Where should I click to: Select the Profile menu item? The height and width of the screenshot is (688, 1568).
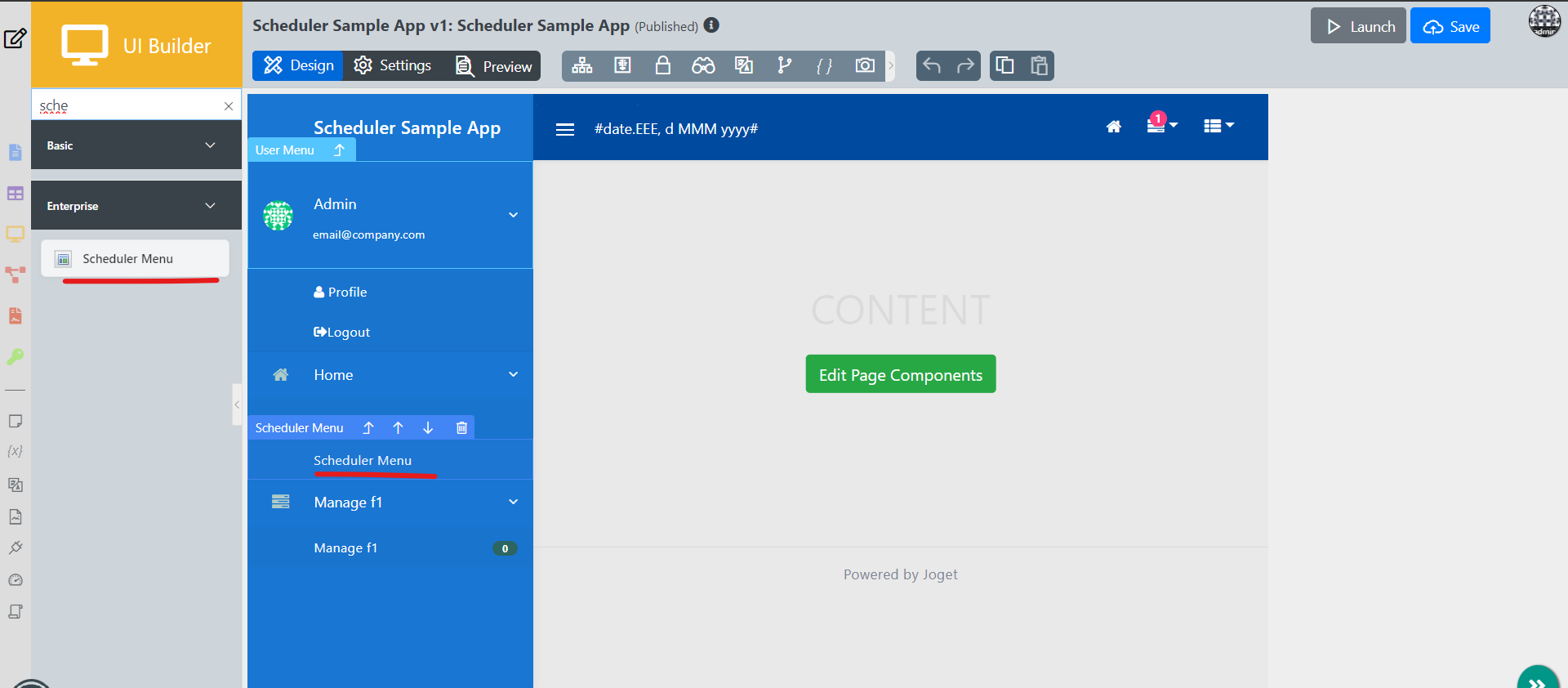[x=341, y=292]
